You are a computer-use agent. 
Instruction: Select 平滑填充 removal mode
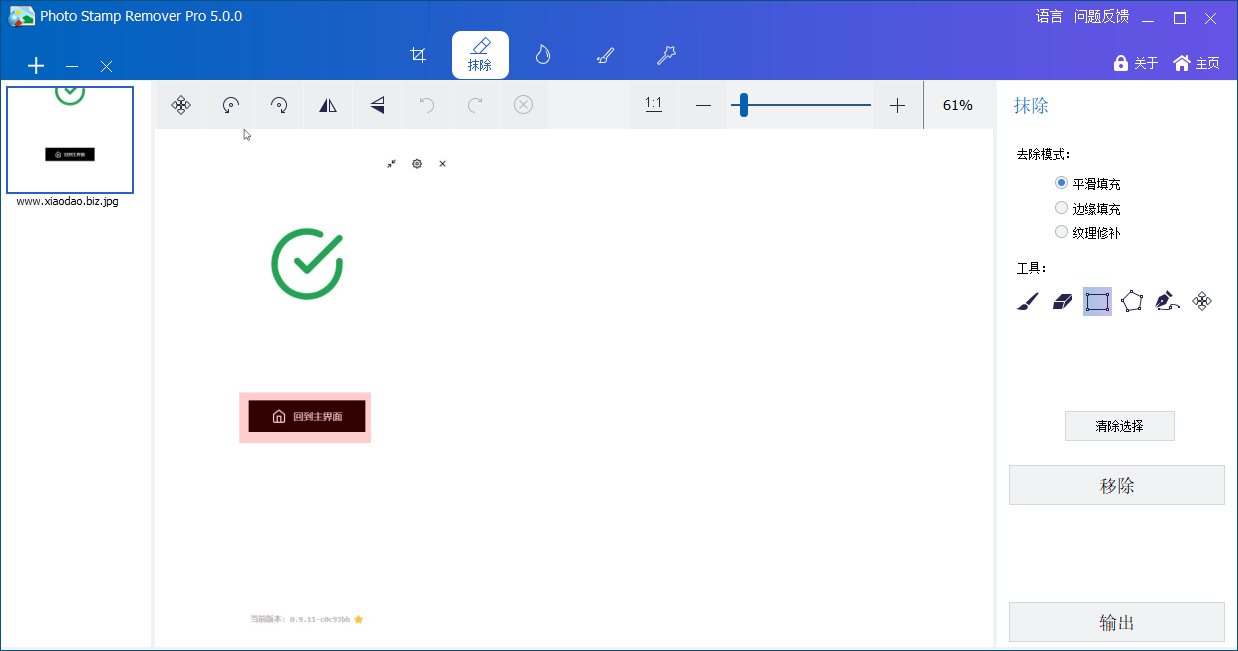pyautogui.click(x=1062, y=183)
